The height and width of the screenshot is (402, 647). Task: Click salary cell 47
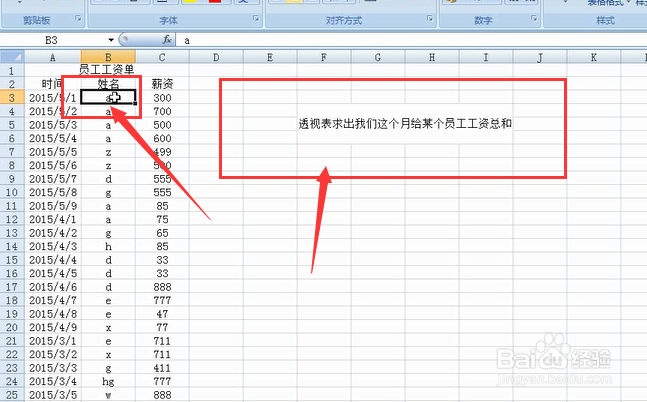162,314
